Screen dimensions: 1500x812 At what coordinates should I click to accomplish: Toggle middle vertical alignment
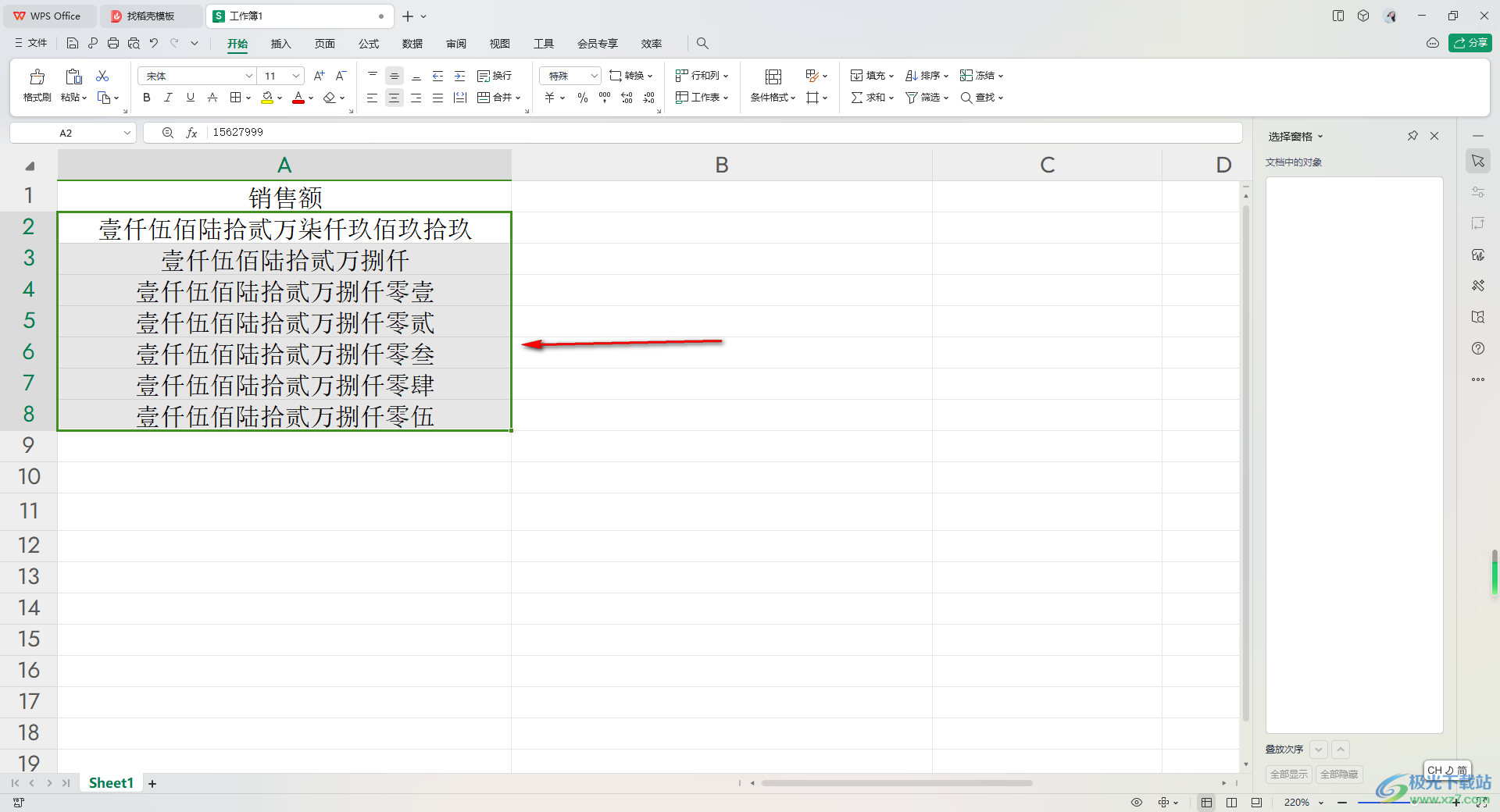[x=395, y=76]
